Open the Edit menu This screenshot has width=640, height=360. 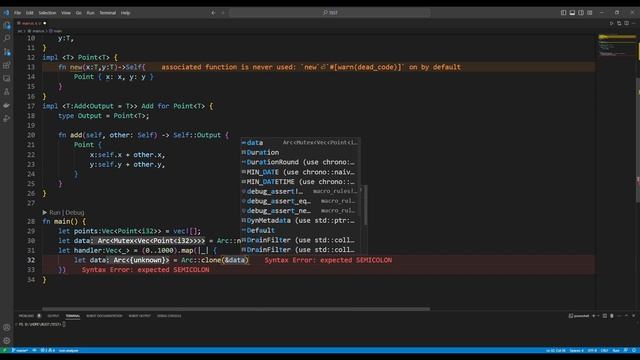click(x=30, y=13)
